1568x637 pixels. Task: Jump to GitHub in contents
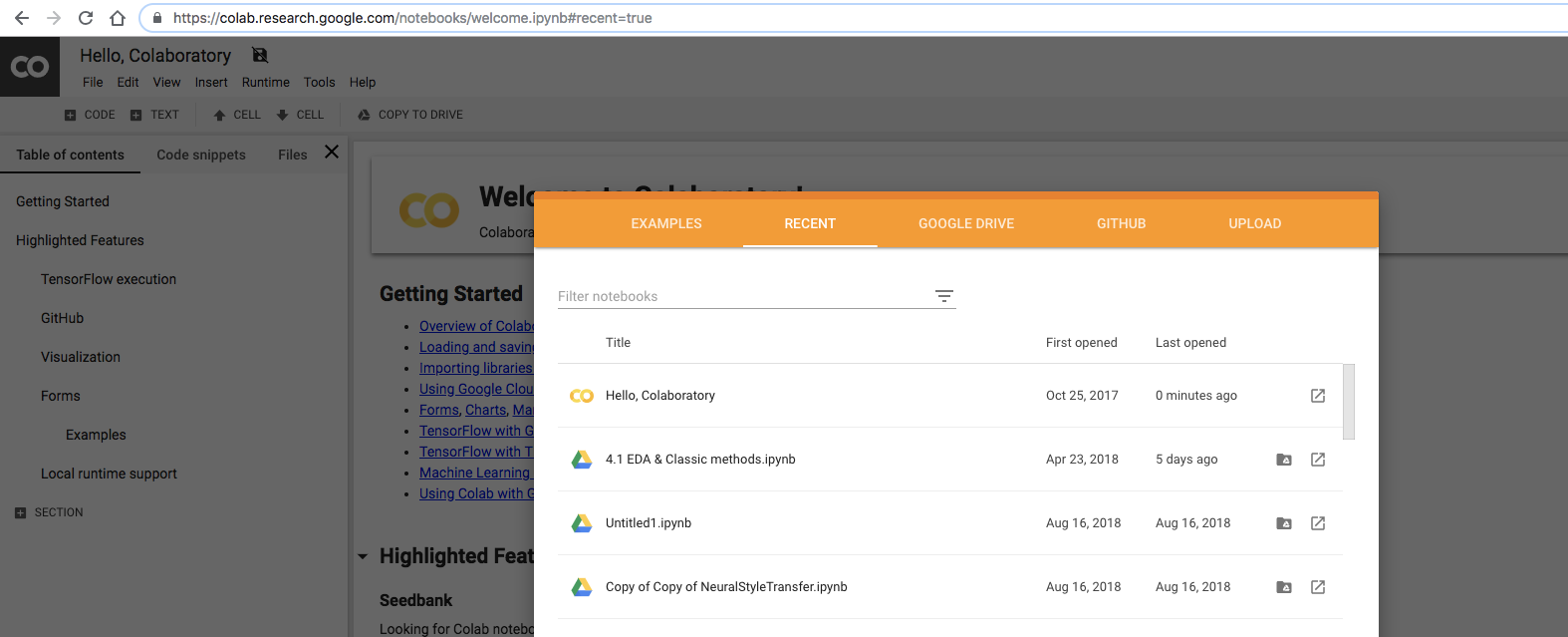[62, 318]
